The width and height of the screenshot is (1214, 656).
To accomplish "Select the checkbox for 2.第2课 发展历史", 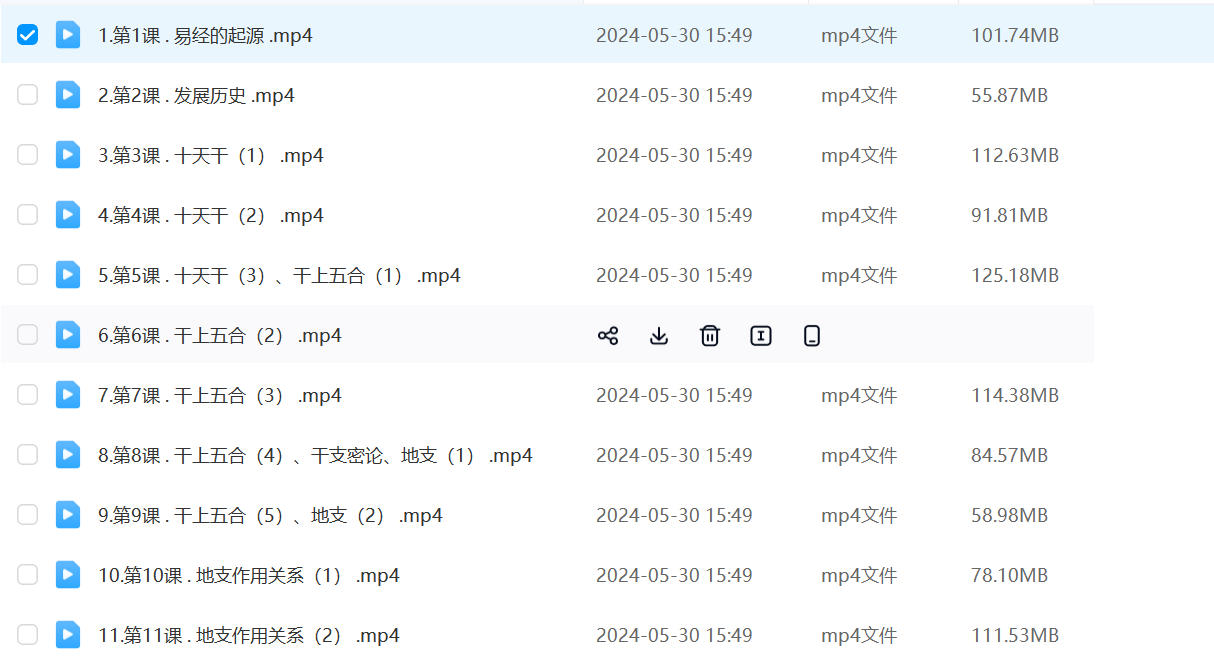I will click(28, 95).
